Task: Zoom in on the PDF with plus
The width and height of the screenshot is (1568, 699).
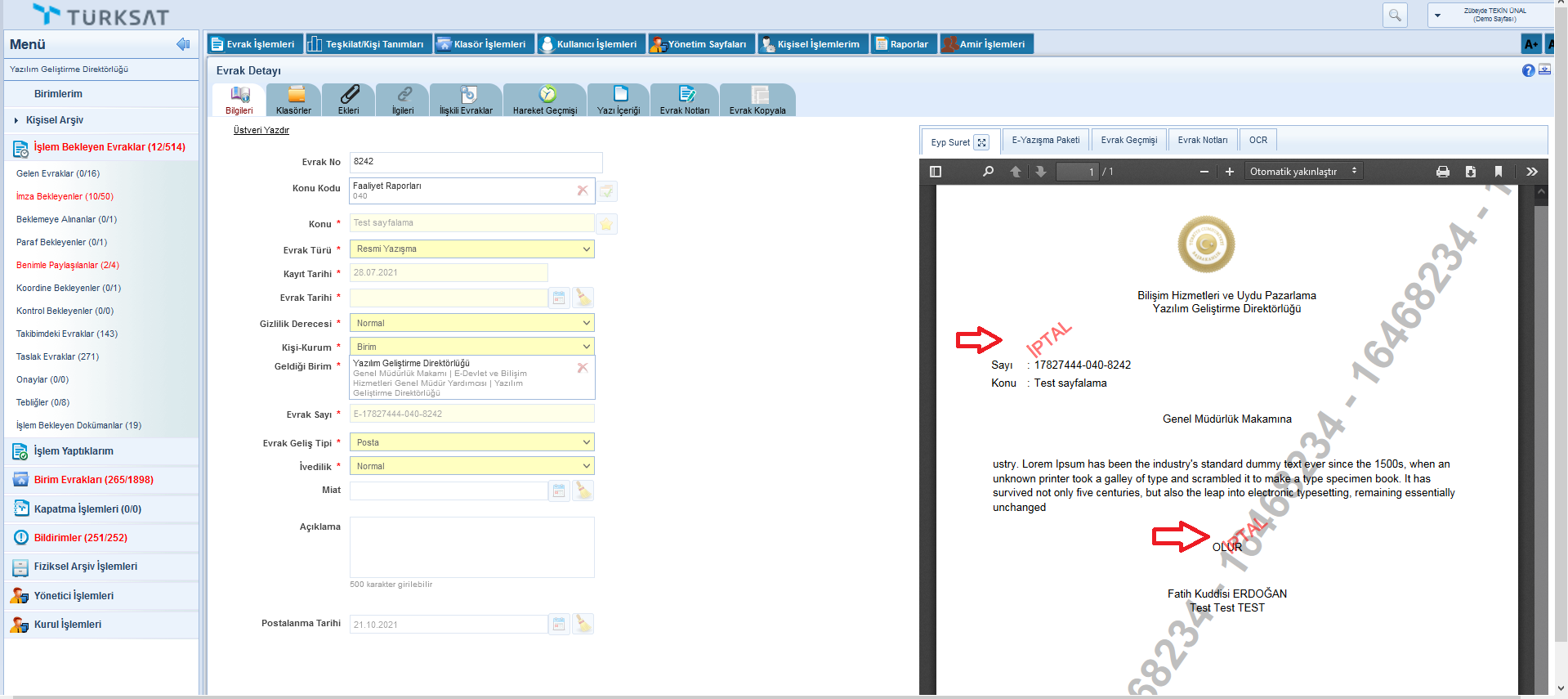Action: 1230,172
